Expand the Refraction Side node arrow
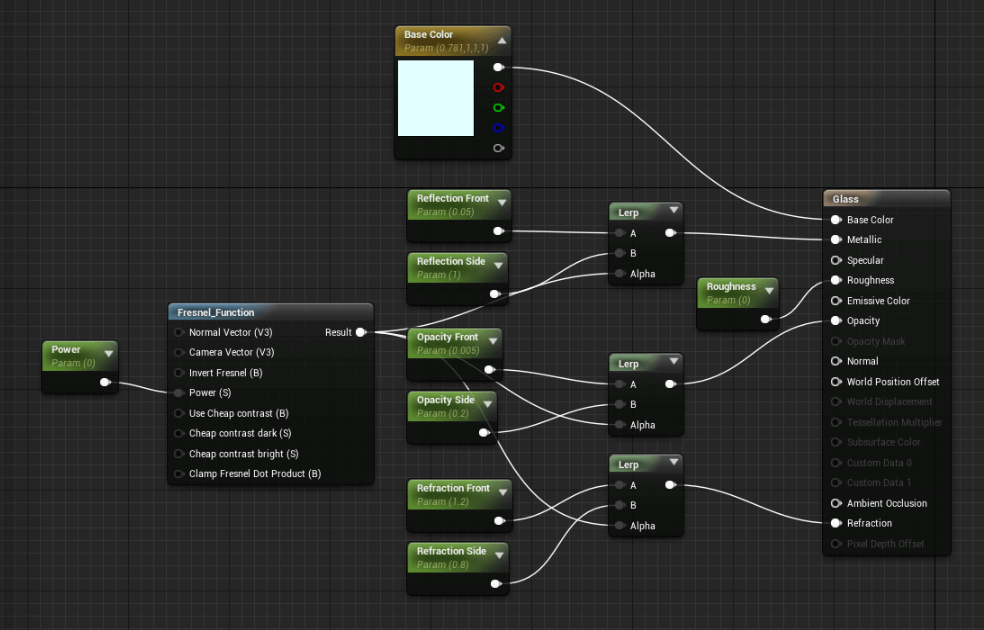The image size is (984, 630). coord(499,555)
